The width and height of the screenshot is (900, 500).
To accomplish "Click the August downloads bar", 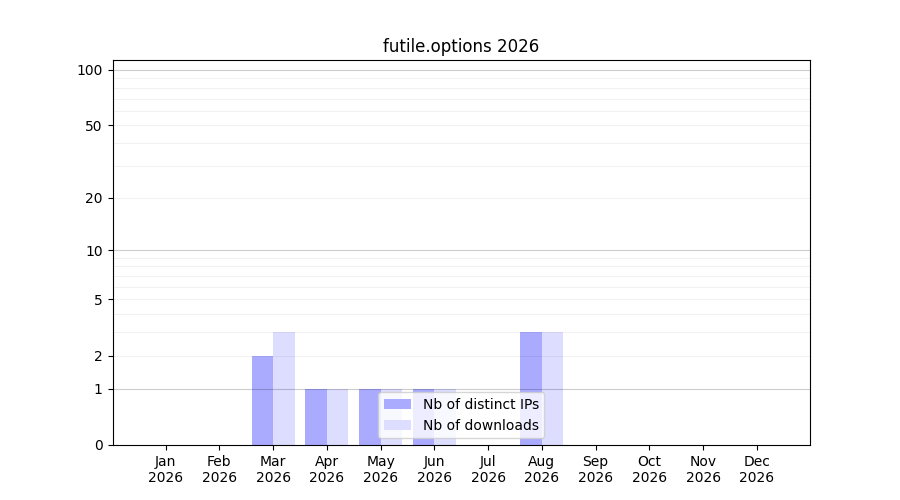I will tap(552, 389).
